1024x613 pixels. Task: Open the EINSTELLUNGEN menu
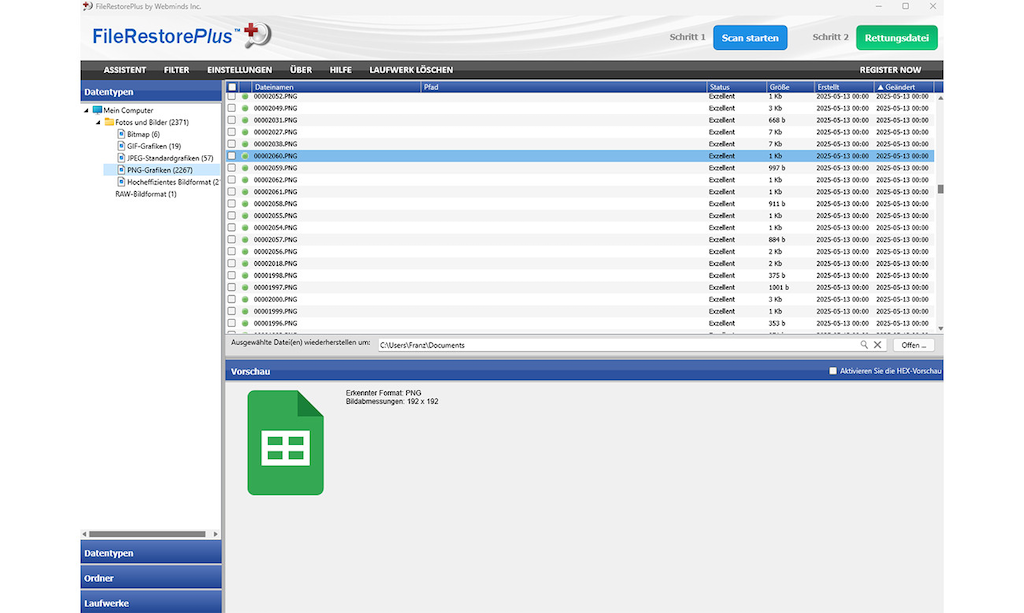click(240, 70)
